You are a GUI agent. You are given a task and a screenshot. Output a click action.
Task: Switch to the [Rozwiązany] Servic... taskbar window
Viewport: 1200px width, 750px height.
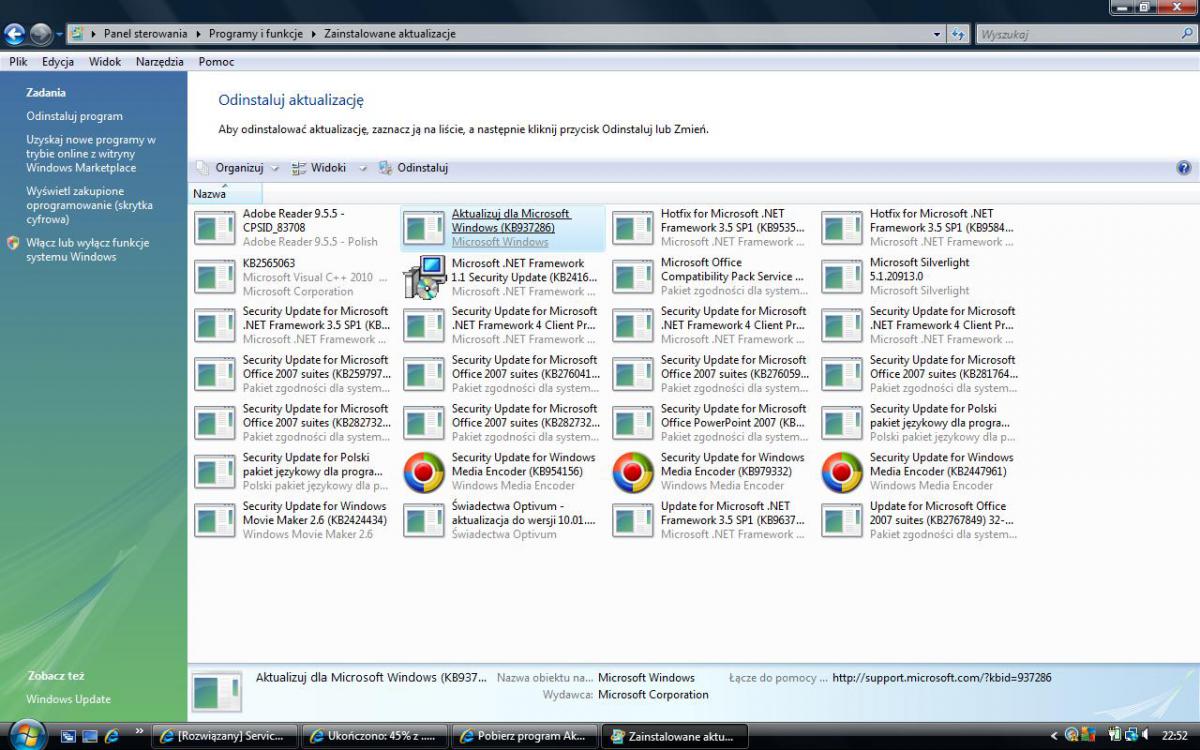click(x=223, y=736)
